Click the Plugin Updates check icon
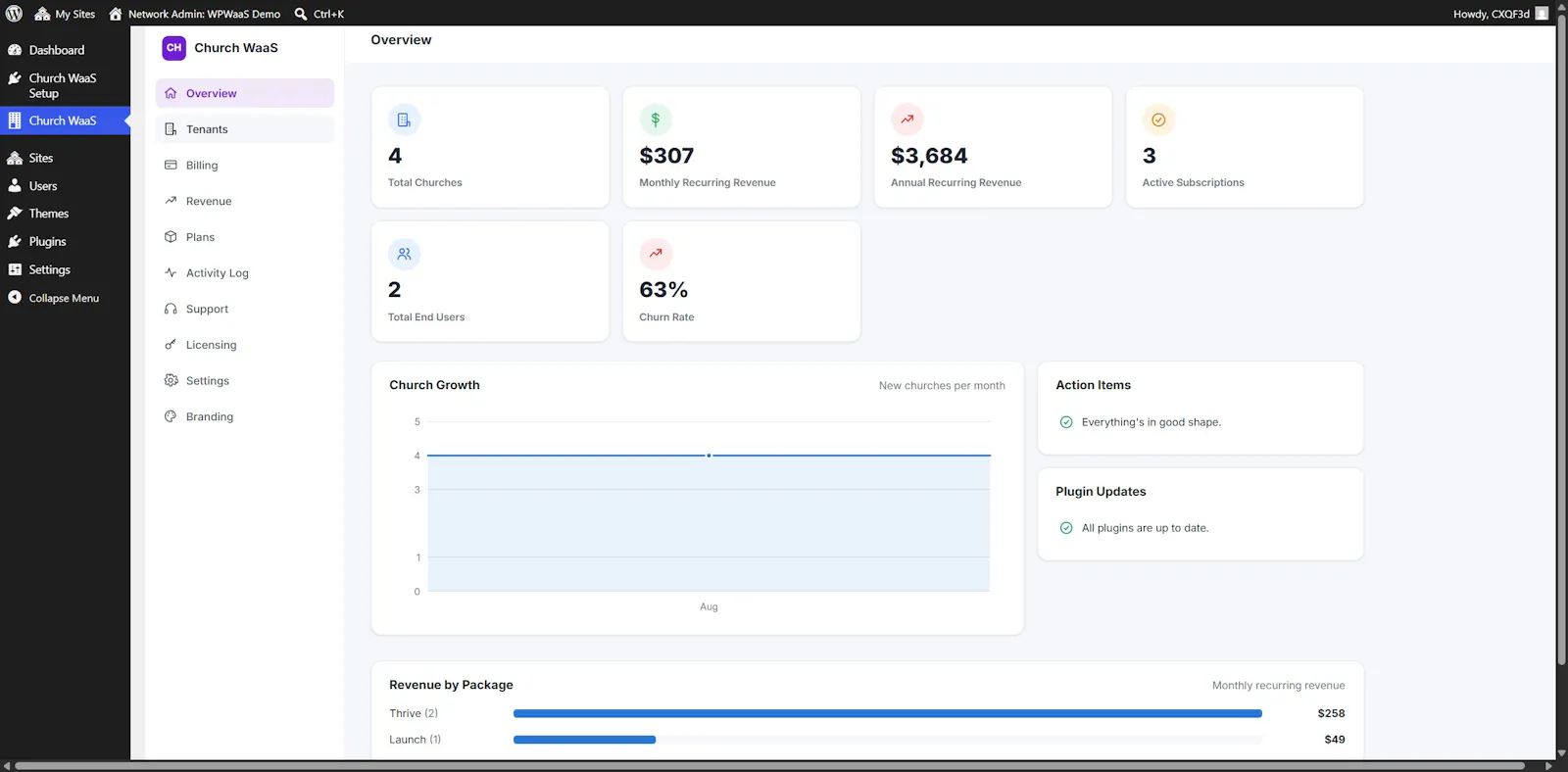The image size is (1568, 772). pyautogui.click(x=1066, y=528)
